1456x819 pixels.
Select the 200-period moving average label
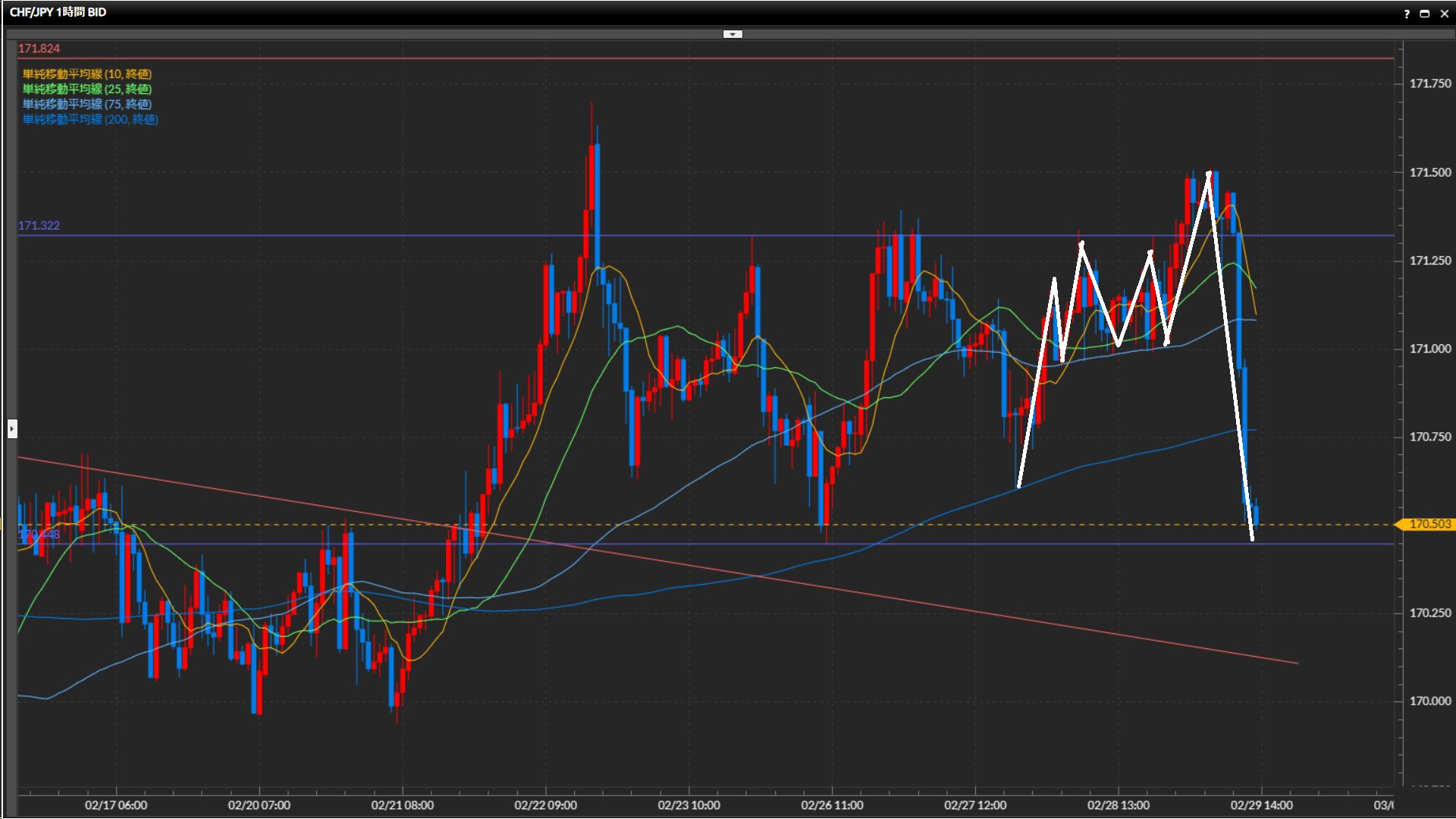point(90,119)
